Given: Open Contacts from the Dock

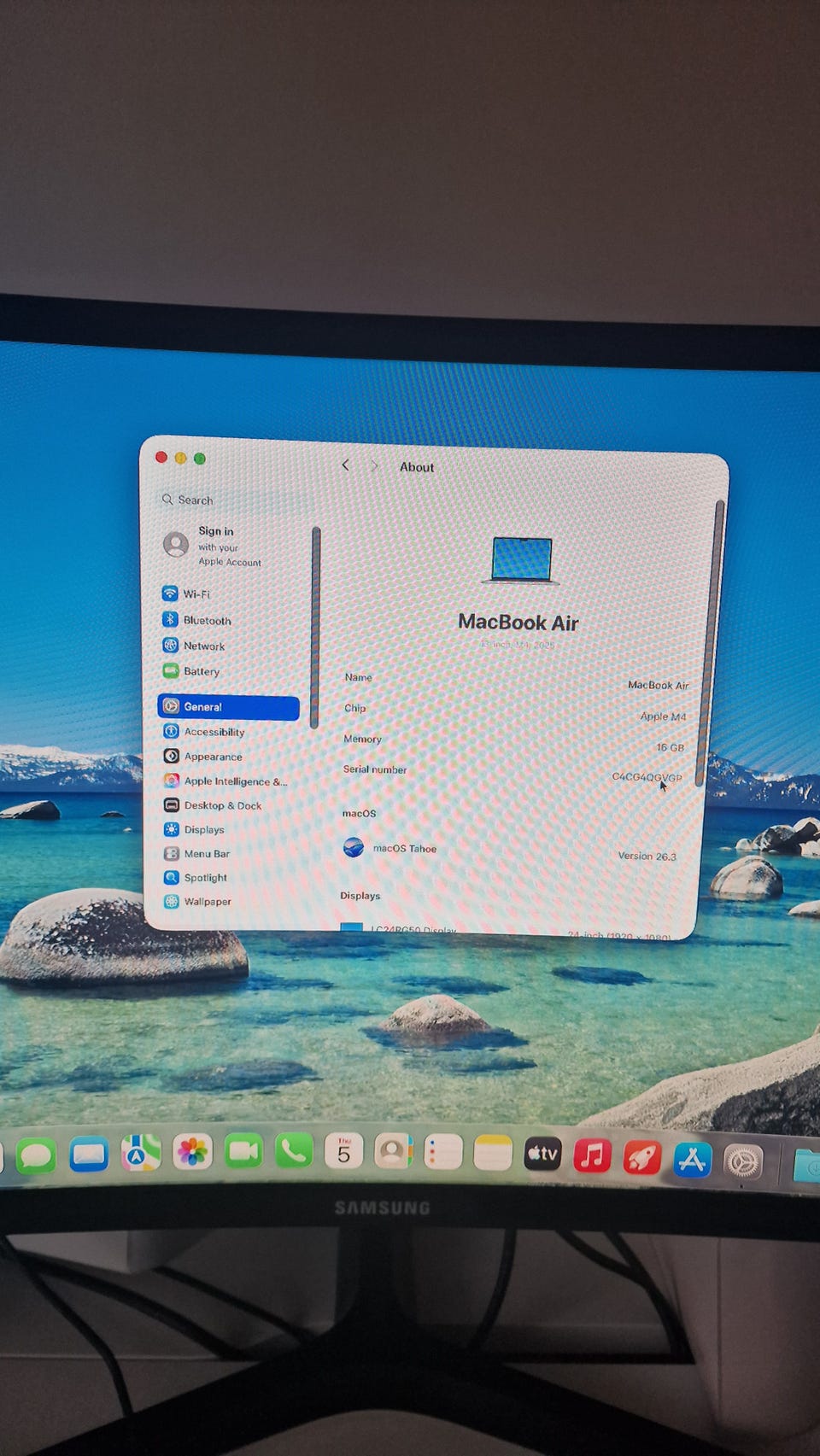Looking at the screenshot, I should [393, 1152].
